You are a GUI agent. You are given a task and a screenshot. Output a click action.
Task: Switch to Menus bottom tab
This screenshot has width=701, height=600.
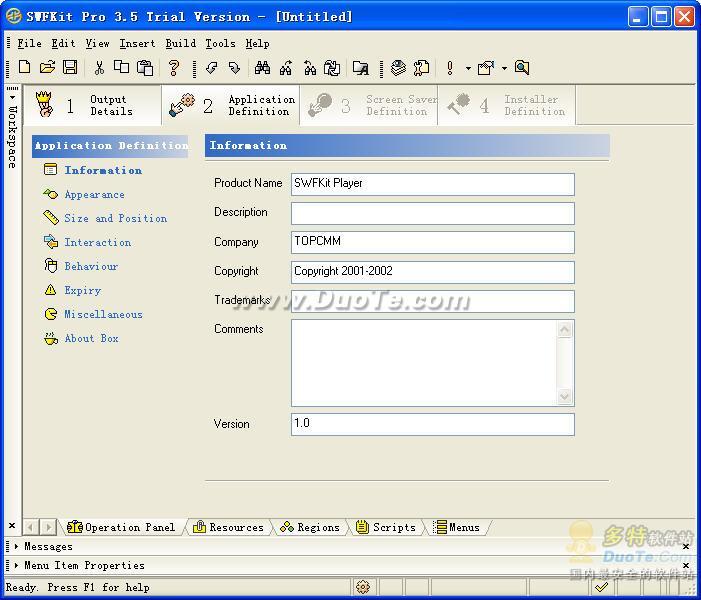[456, 528]
